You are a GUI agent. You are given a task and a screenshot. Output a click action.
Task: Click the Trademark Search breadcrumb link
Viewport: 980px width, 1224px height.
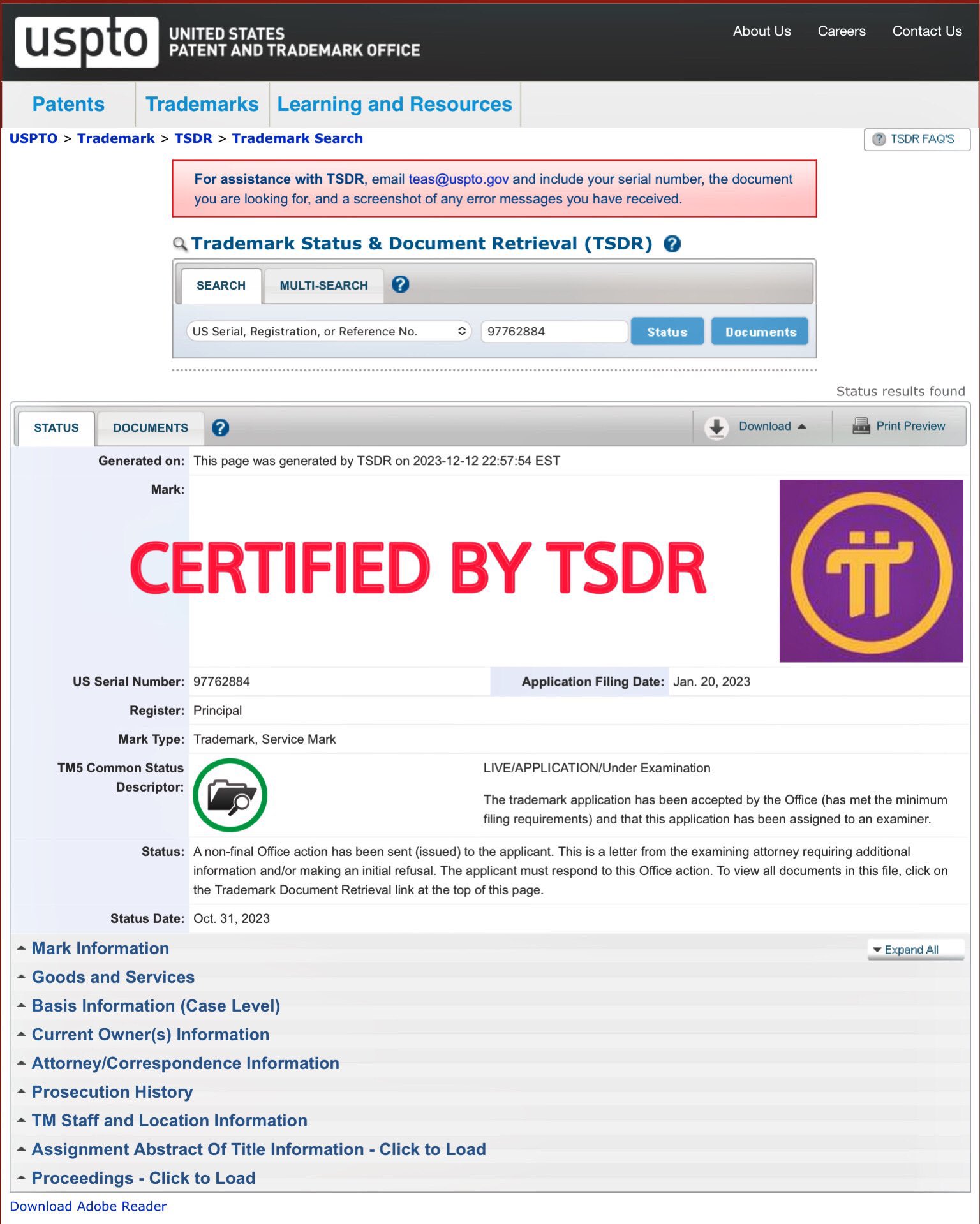[297, 138]
